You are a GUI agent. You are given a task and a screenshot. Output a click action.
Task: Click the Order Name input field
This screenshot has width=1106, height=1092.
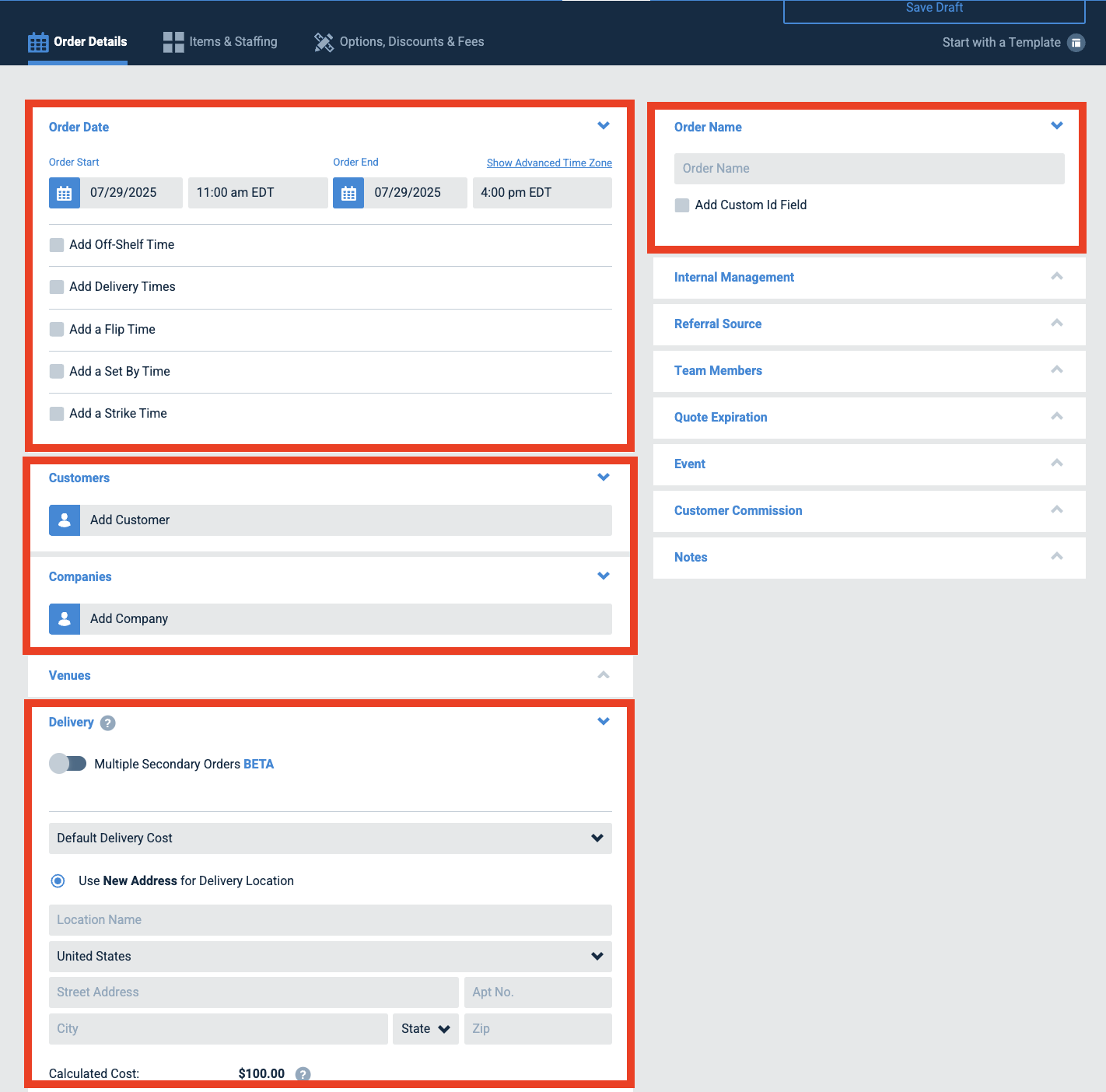[x=870, y=169]
